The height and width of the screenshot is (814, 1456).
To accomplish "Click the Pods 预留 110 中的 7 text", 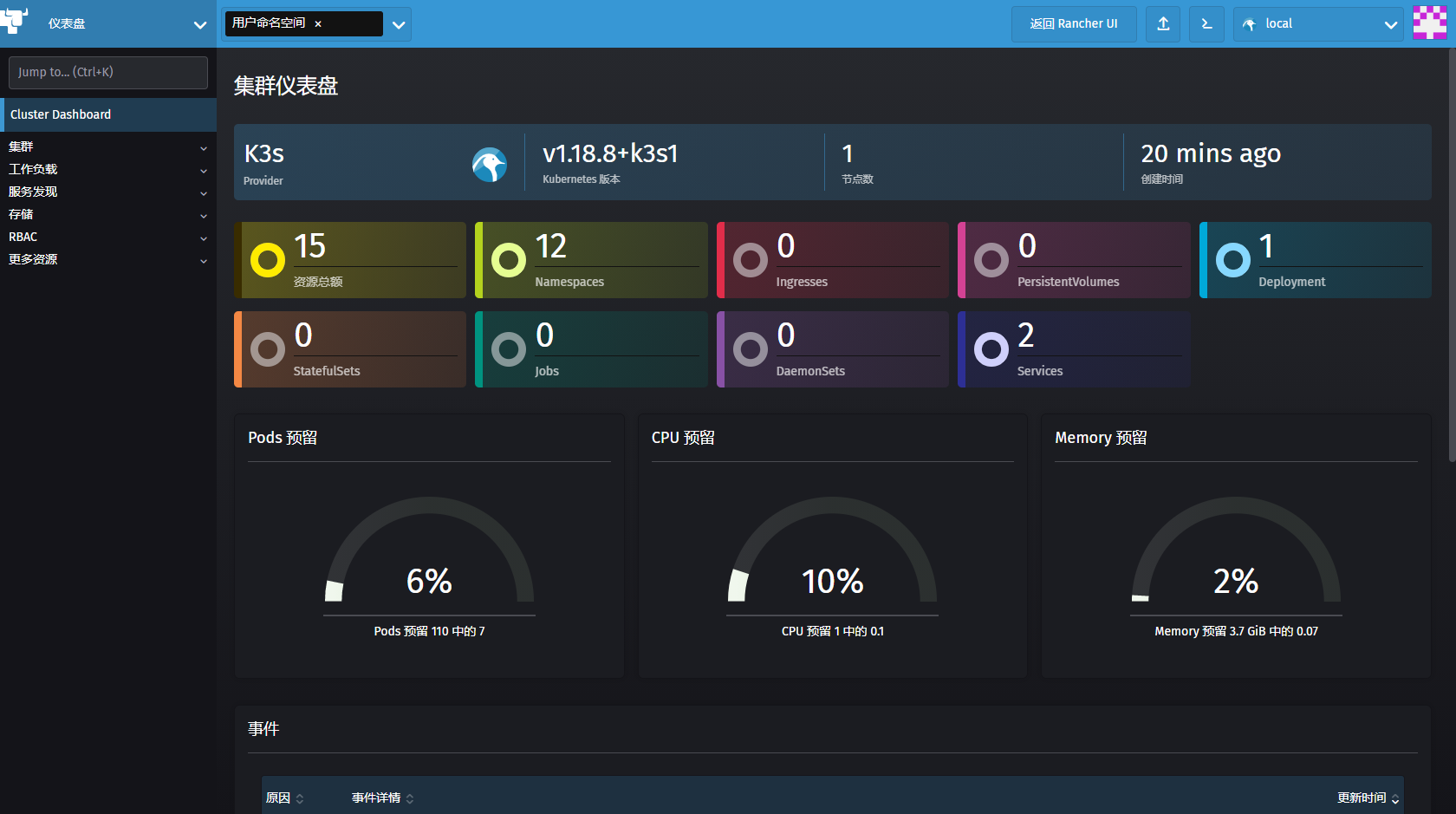I will coord(429,631).
